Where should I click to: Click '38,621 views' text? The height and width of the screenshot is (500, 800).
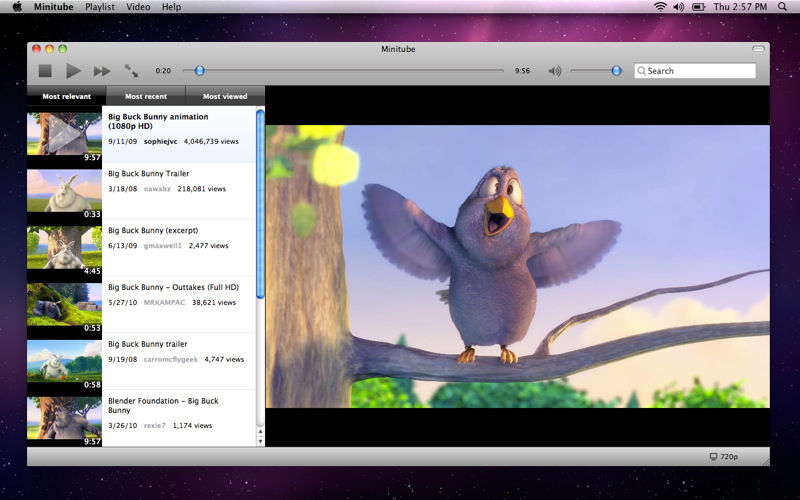(214, 303)
